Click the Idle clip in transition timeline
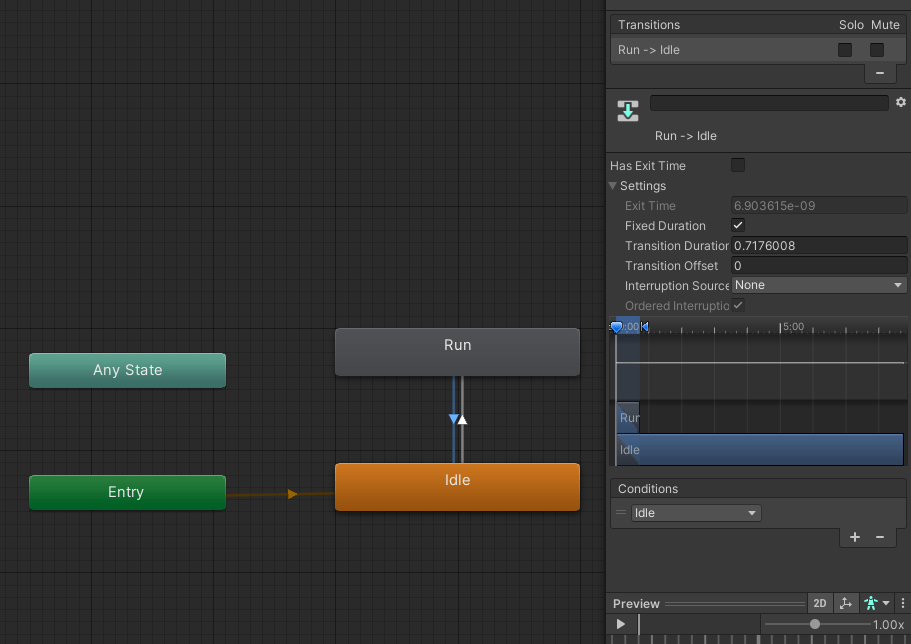This screenshot has height=644, width=911. coord(760,449)
